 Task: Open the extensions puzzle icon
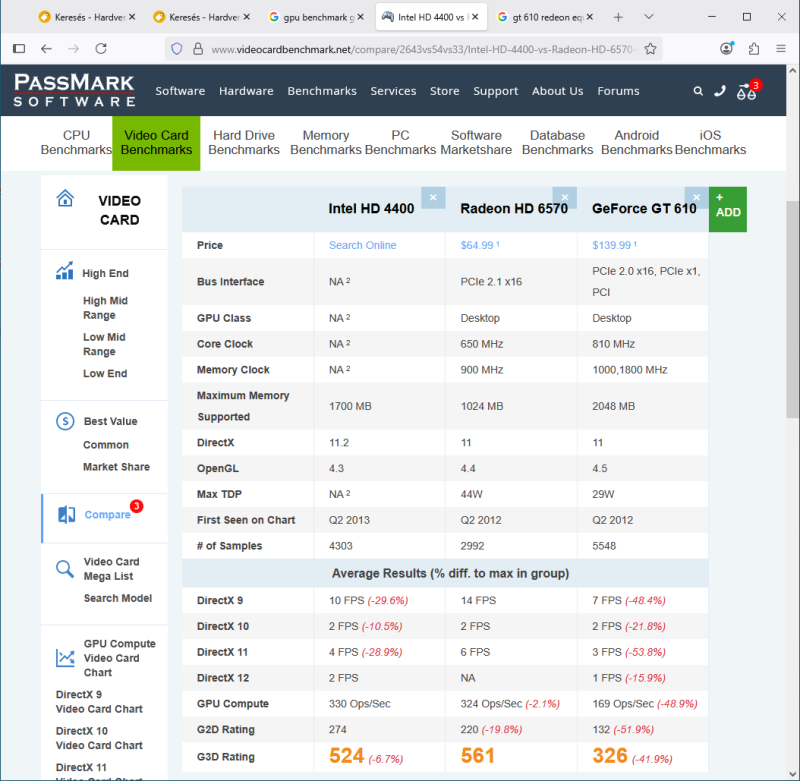(754, 49)
